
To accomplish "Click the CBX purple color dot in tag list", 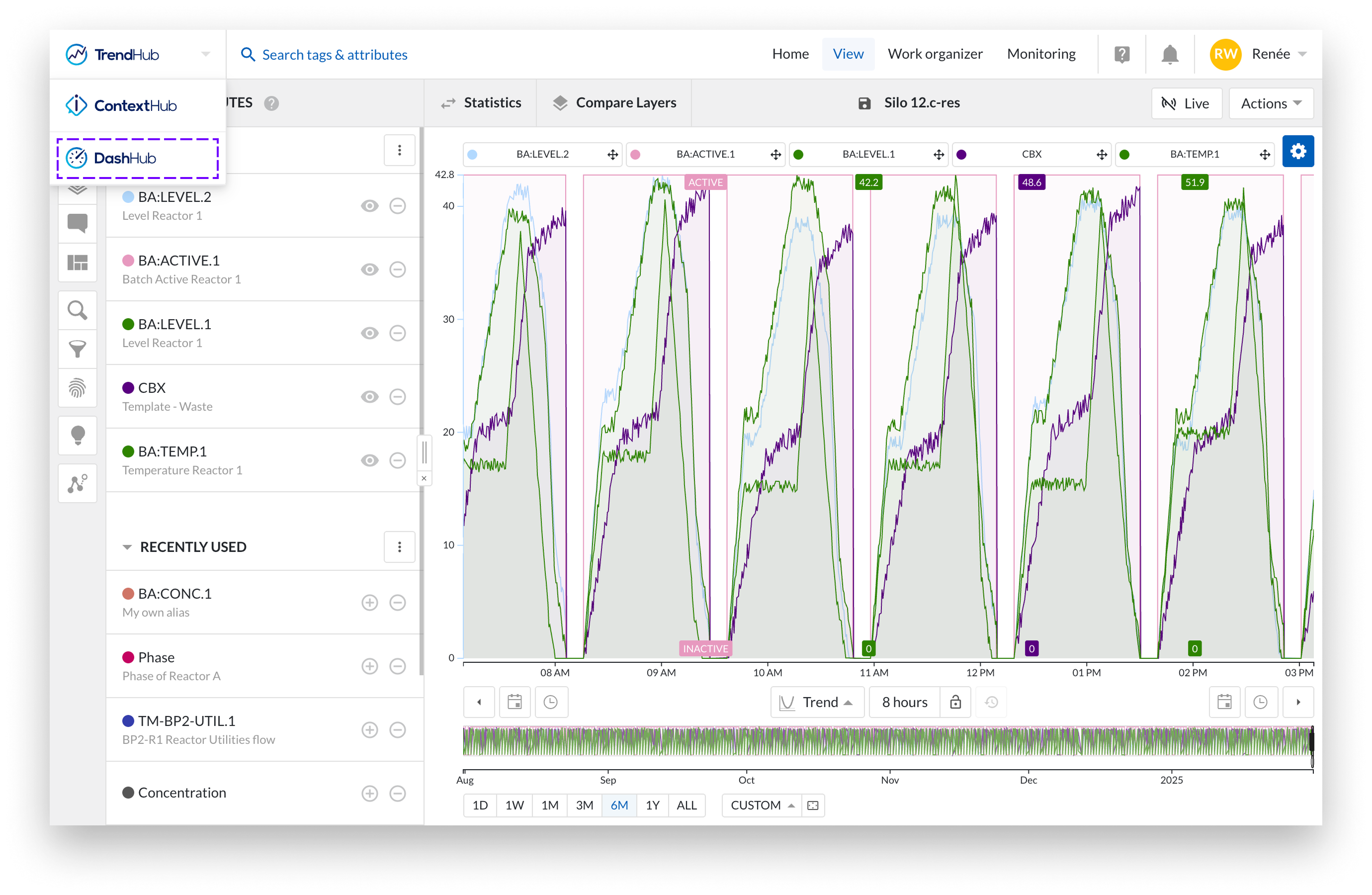I will [128, 388].
